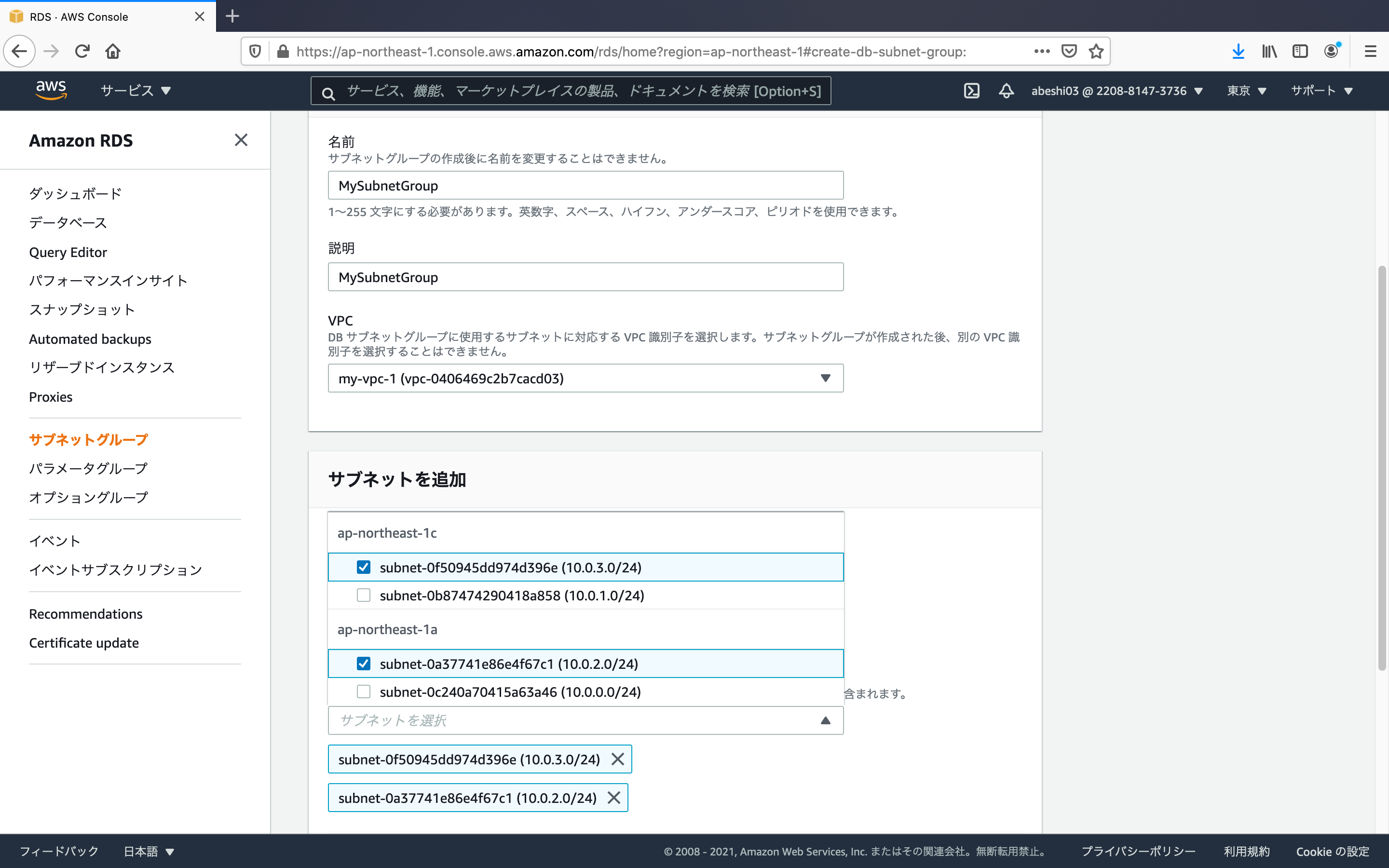1389x868 pixels.
Task: Open the tracking protection shield in the address bar
Action: pyautogui.click(x=255, y=51)
